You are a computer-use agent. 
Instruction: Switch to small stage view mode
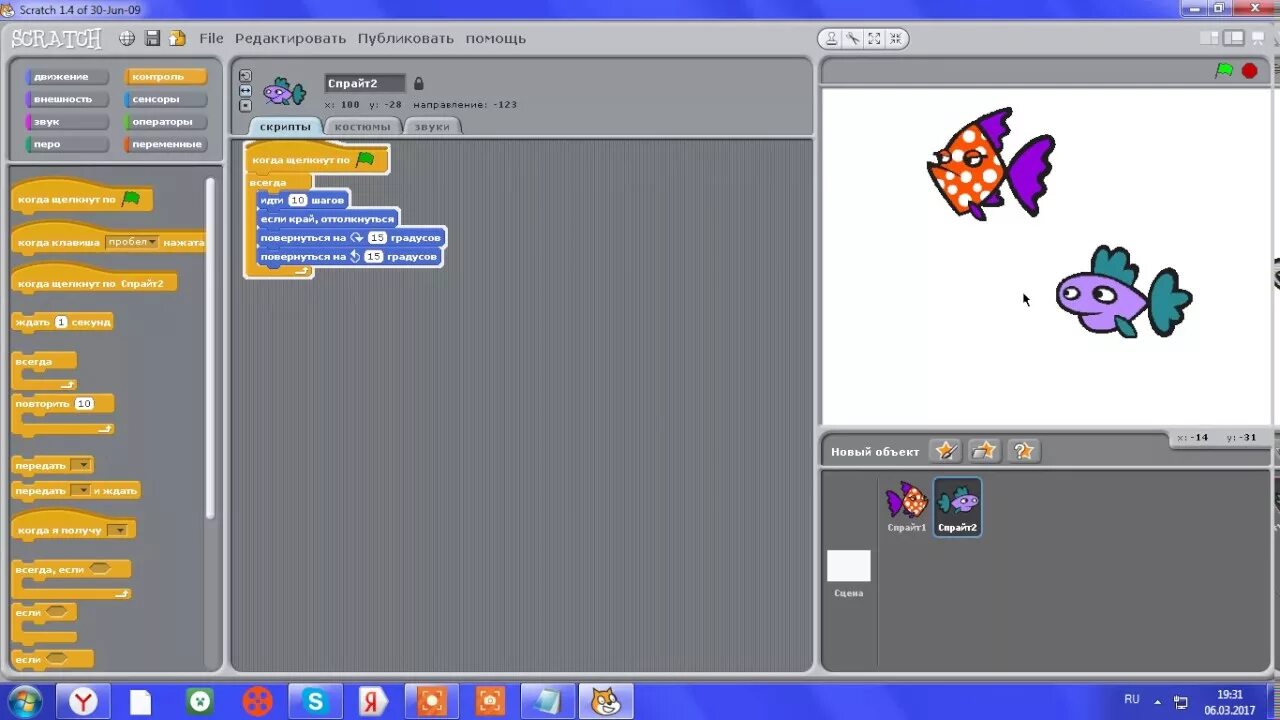(1210, 38)
